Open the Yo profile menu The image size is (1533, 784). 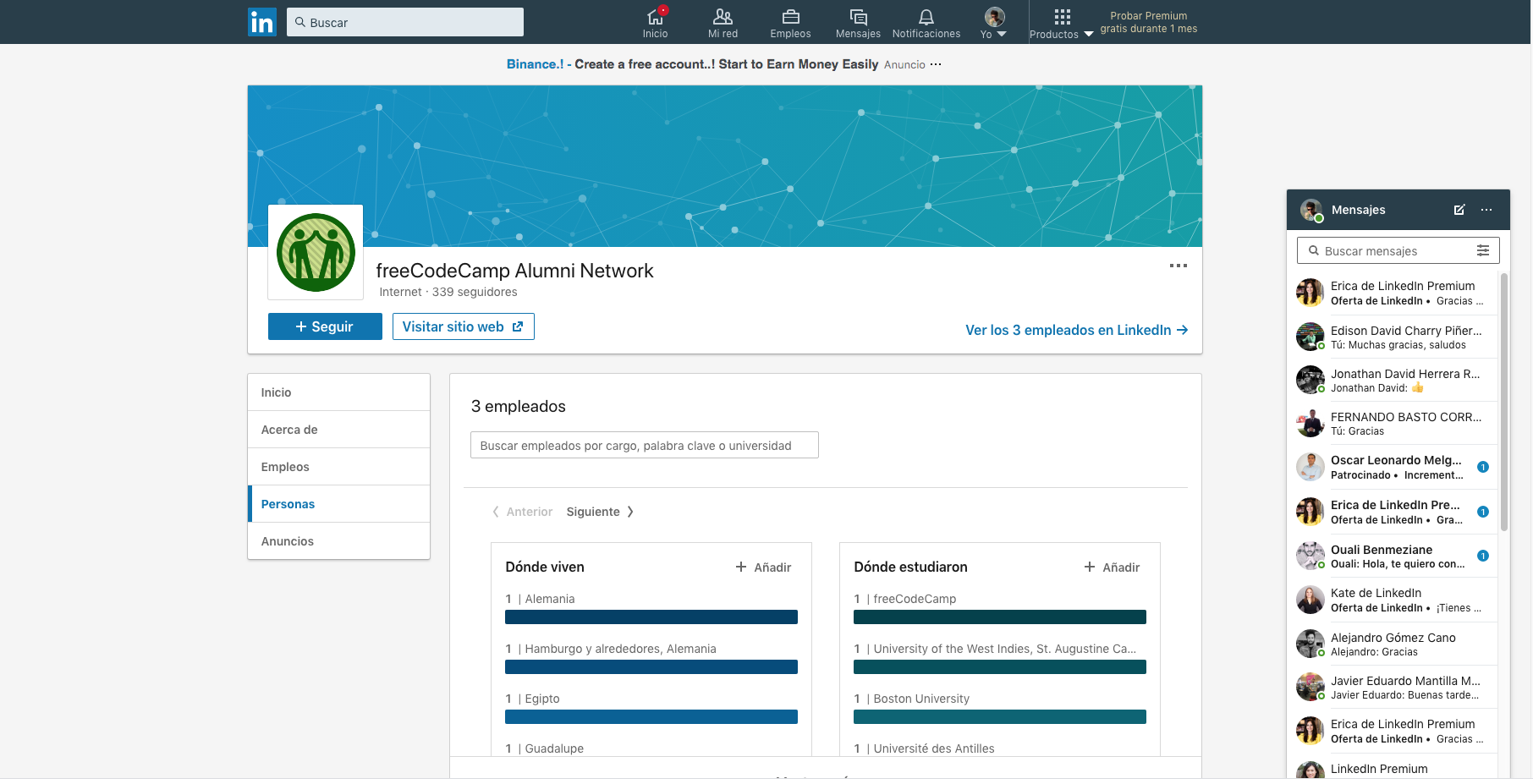coord(994,23)
